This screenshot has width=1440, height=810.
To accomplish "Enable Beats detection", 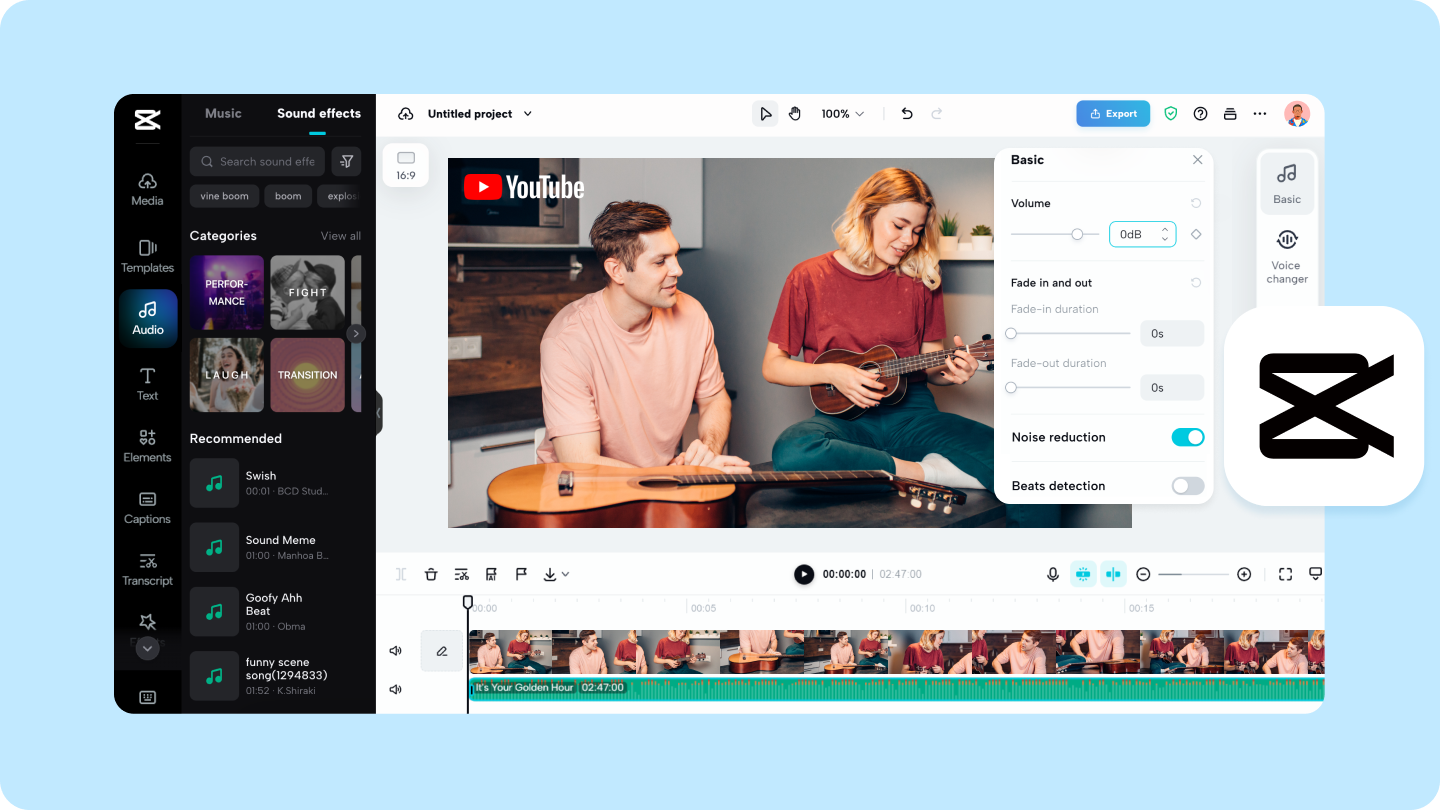I will point(1188,485).
